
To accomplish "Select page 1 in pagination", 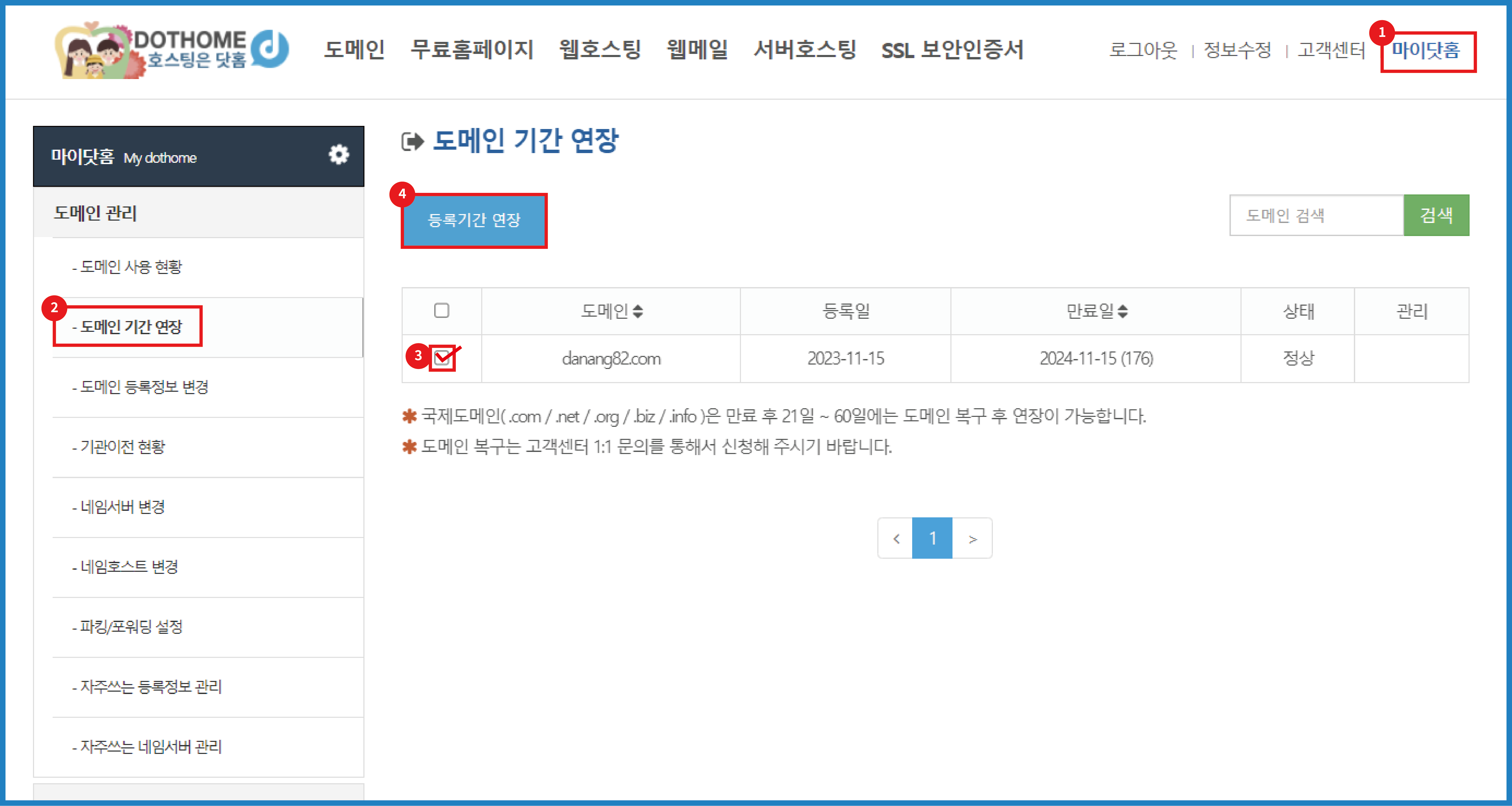I will [932, 539].
